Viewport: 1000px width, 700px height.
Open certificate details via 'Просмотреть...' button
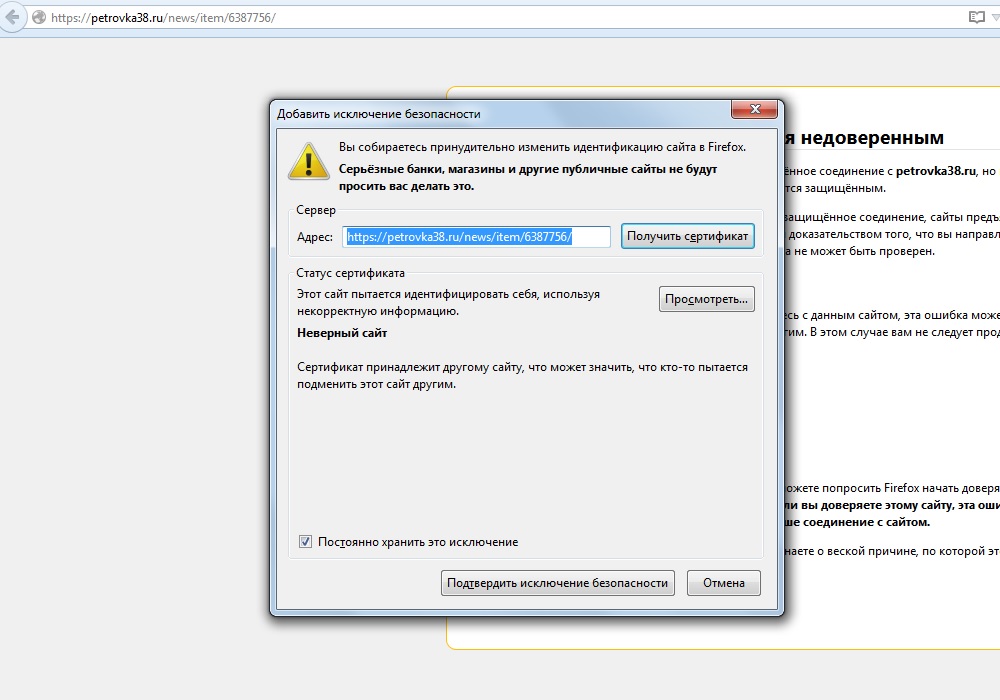point(706,299)
